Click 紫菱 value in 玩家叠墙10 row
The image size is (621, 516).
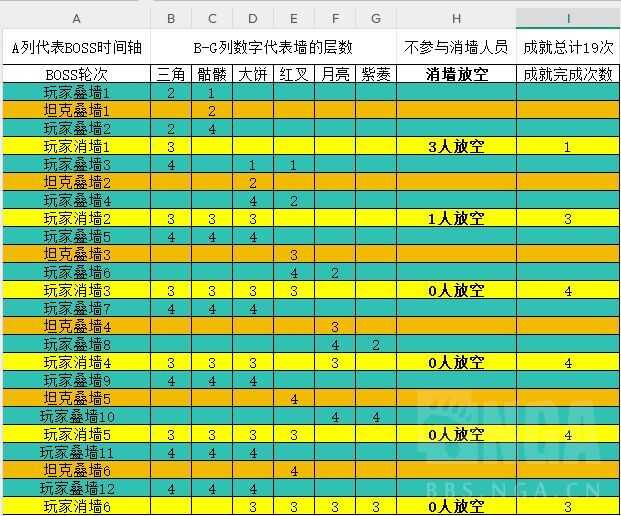(x=376, y=416)
